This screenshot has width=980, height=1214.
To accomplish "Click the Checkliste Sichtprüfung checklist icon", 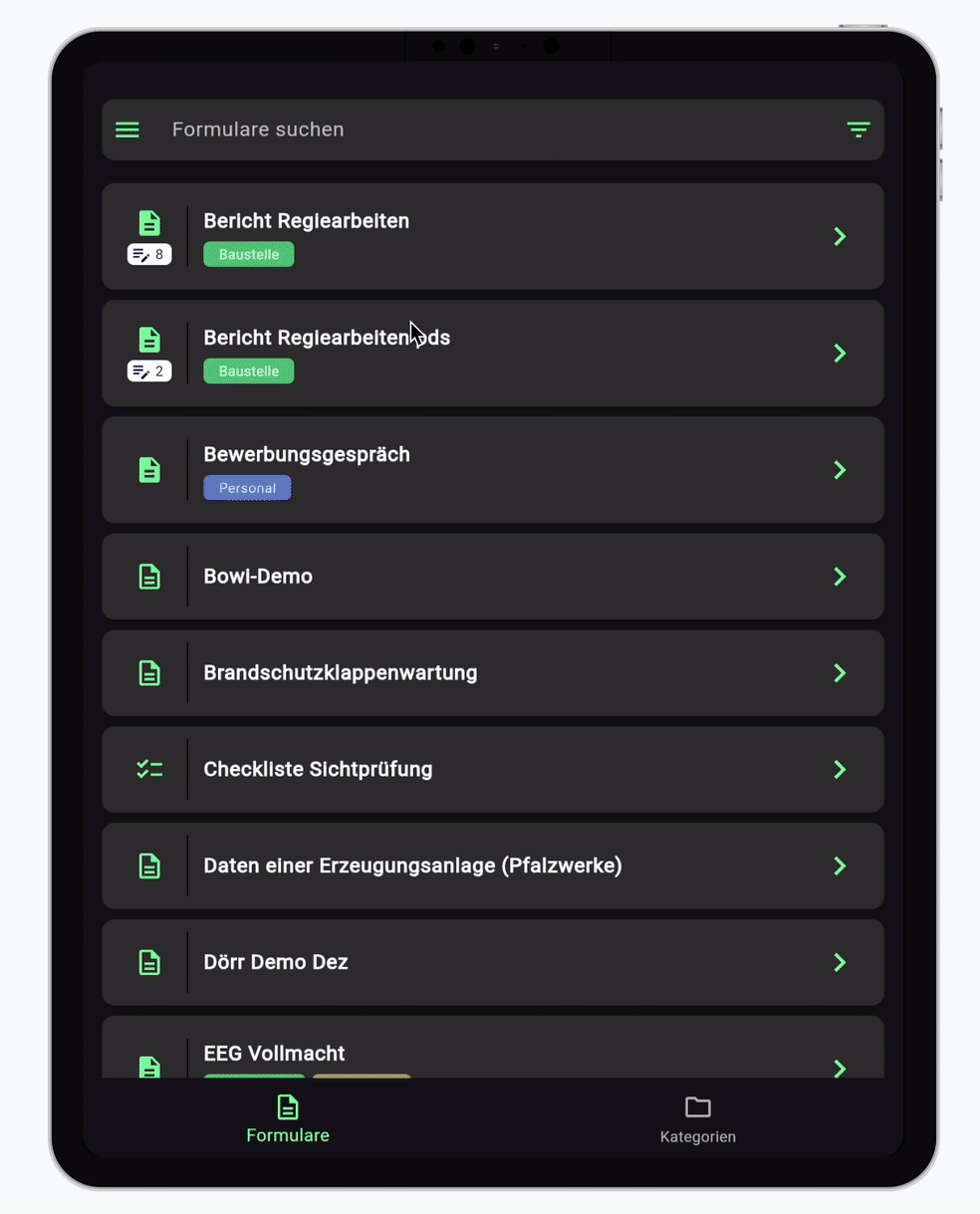I will (149, 769).
